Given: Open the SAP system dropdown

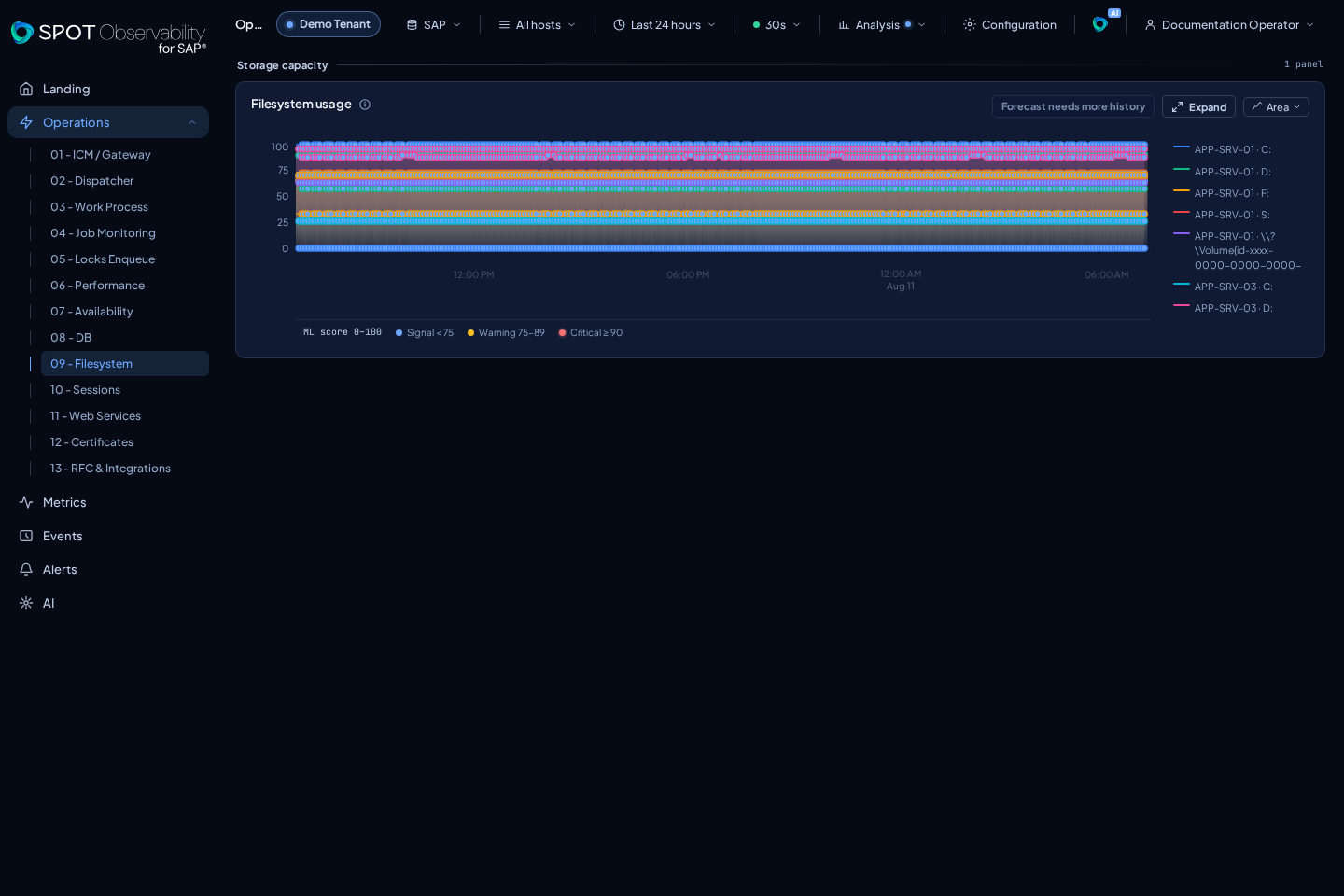Looking at the screenshot, I should (x=434, y=25).
